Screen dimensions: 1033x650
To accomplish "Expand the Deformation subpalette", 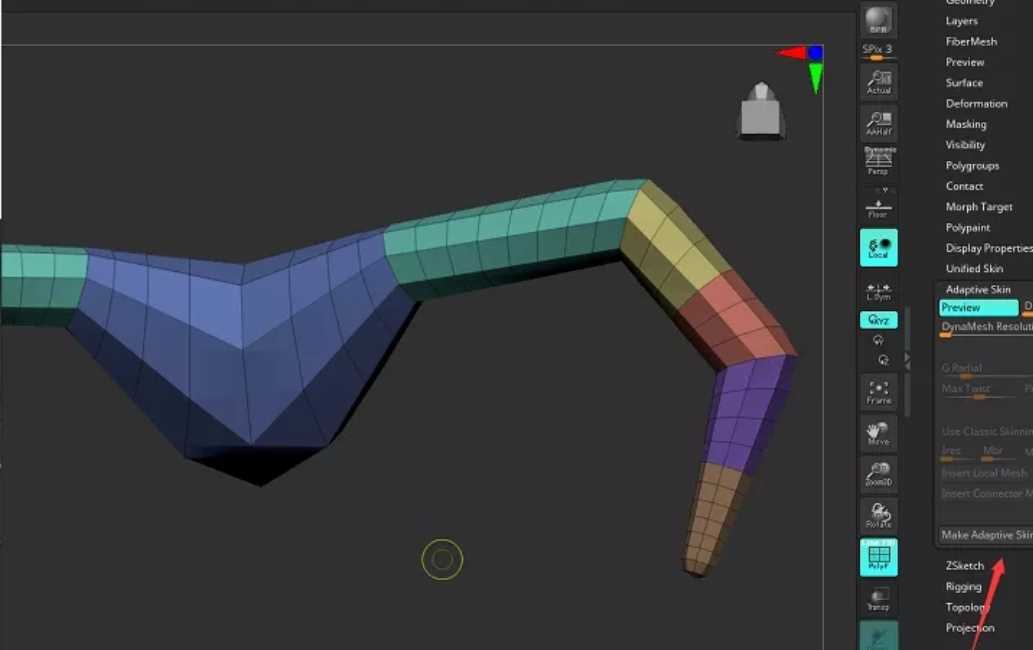I will [976, 103].
